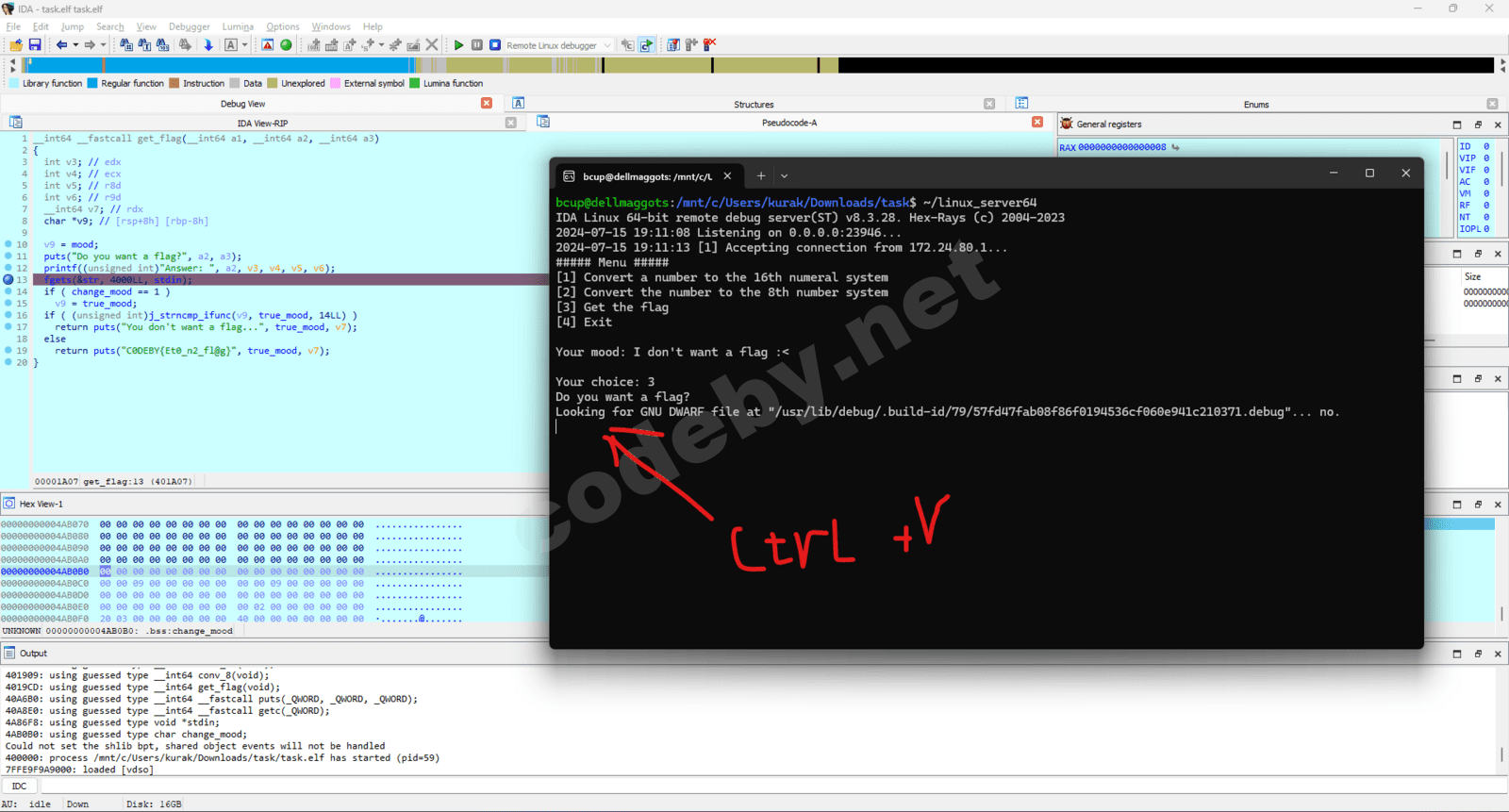Open the new-tab dropdown chevron in the terminal
1509x812 pixels.
point(784,175)
